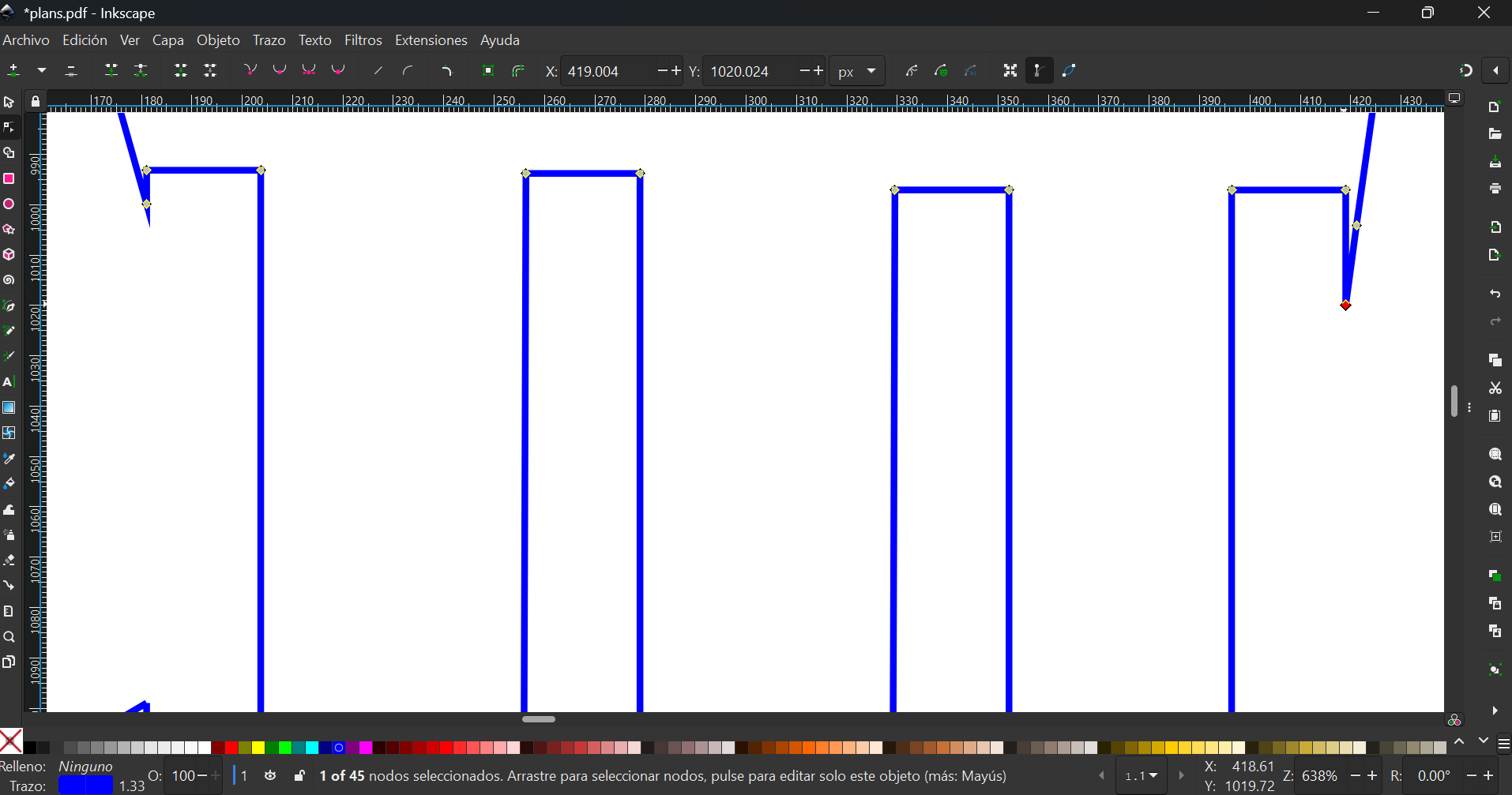Open the palette menu button

pyautogui.click(x=1504, y=744)
